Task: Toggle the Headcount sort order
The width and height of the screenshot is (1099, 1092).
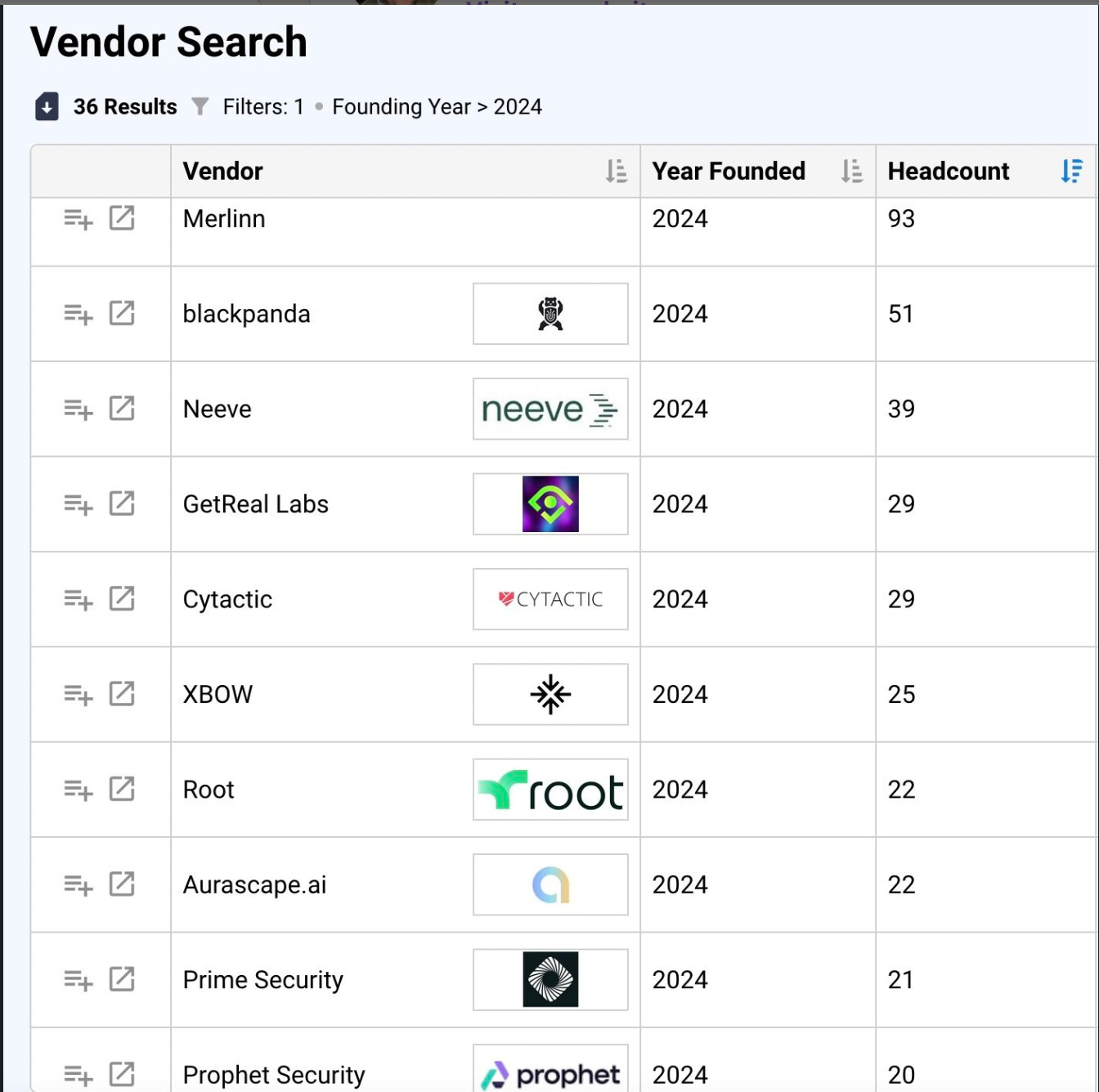Action: pos(1071,171)
